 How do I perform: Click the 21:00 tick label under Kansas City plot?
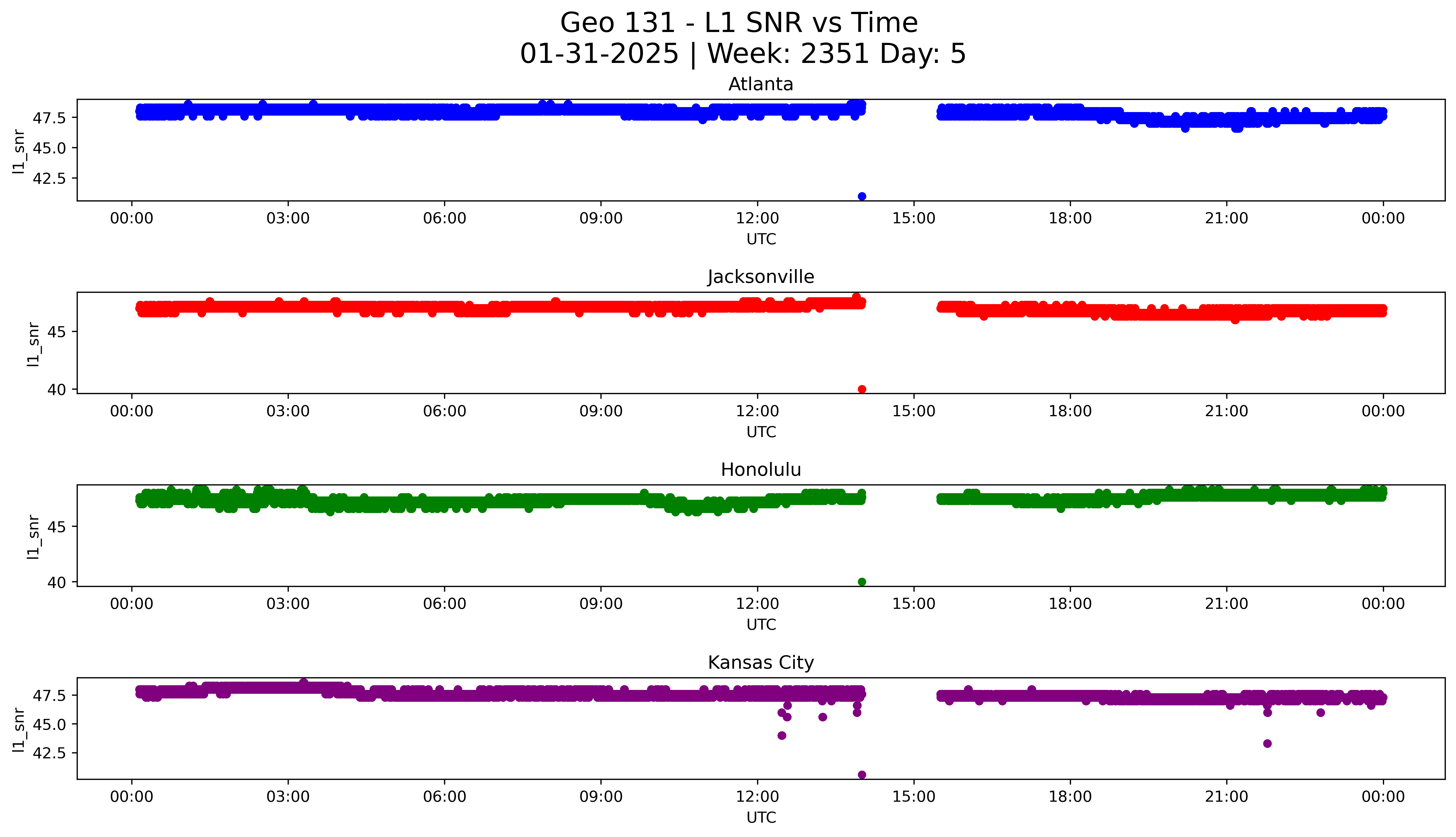[x=1227, y=797]
